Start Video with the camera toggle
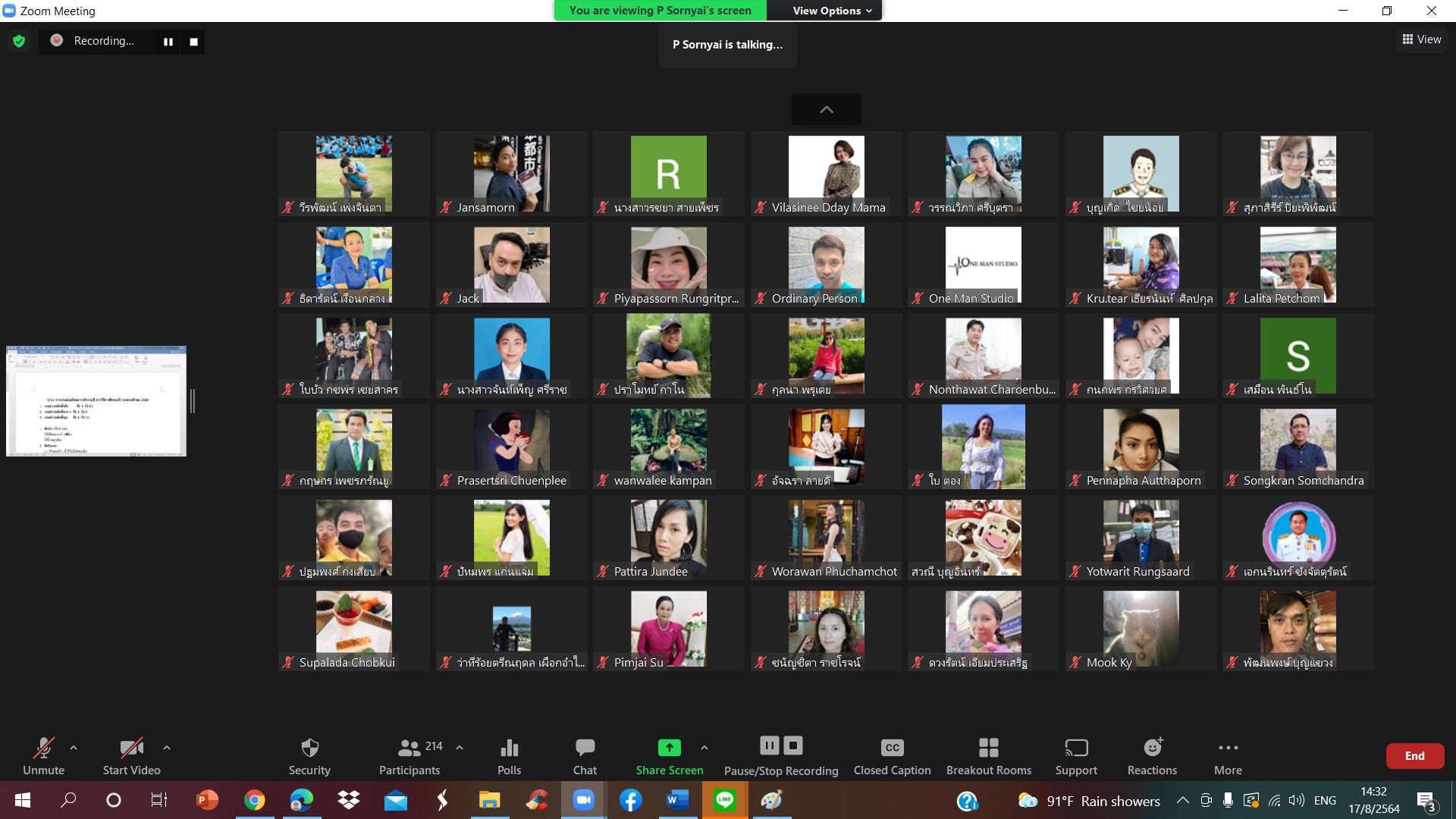 tap(131, 748)
